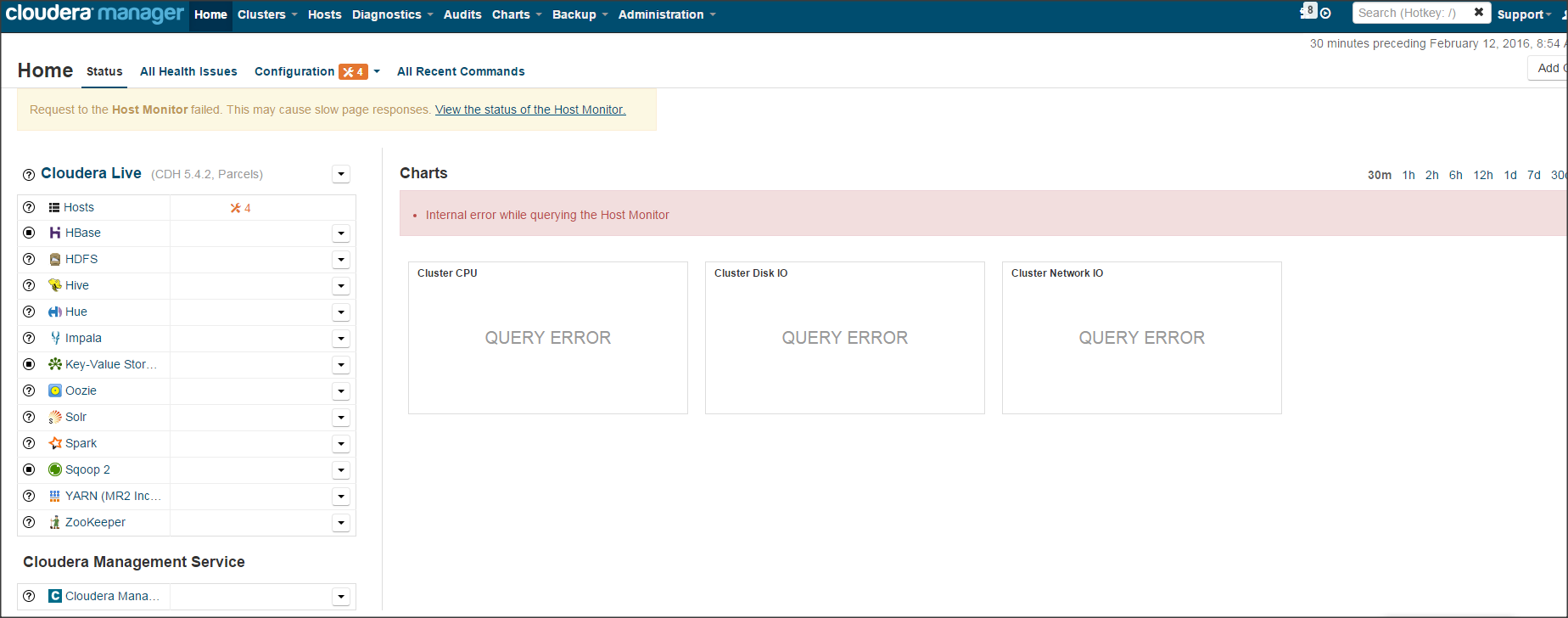Click the Sqoop 2 stopped status icon
Image resolution: width=1568 pixels, height=618 pixels.
coord(29,469)
